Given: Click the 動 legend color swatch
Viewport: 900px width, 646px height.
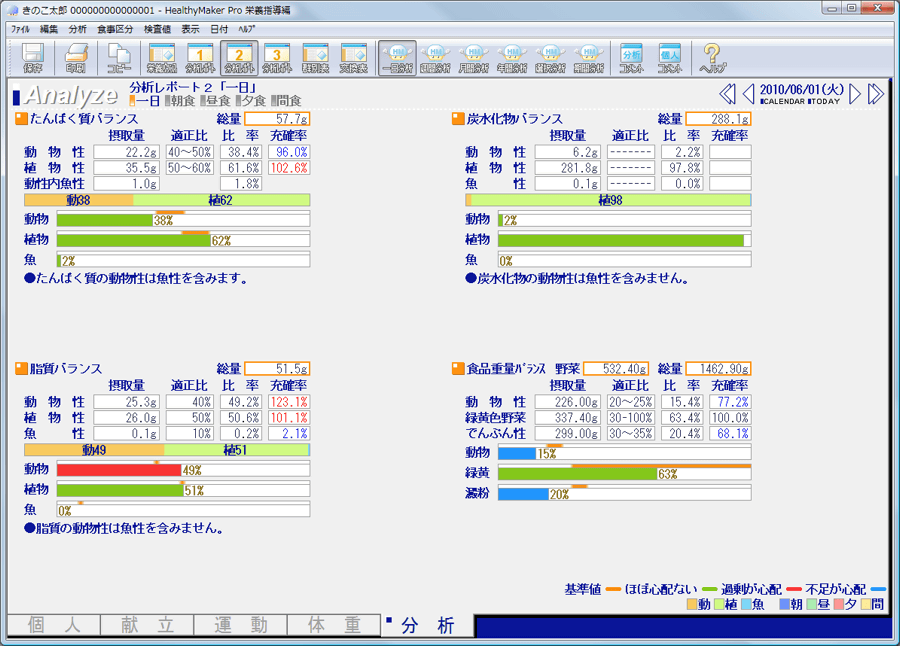Looking at the screenshot, I should (x=692, y=604).
